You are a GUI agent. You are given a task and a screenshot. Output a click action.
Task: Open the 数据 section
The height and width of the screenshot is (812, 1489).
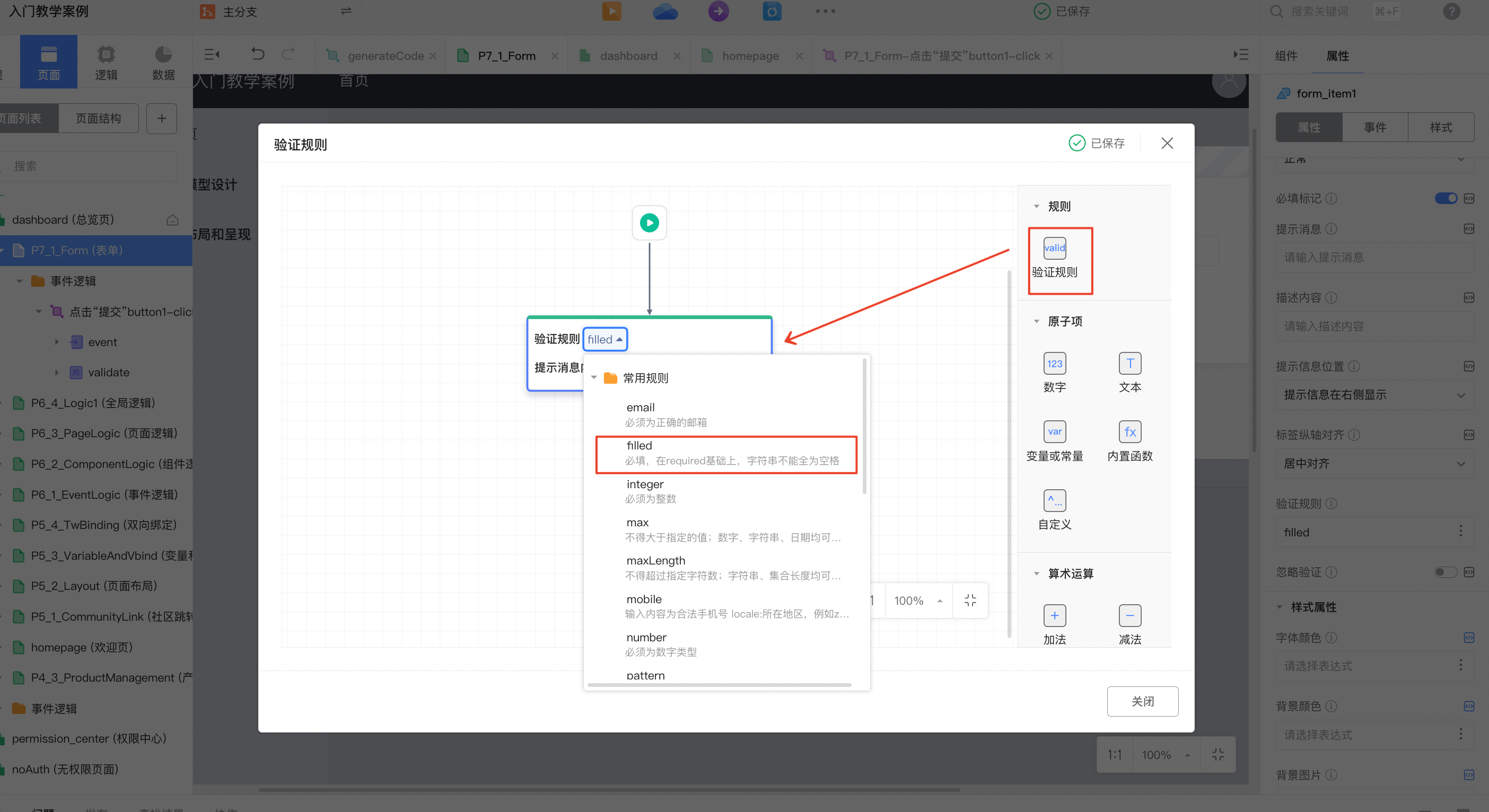(x=163, y=62)
